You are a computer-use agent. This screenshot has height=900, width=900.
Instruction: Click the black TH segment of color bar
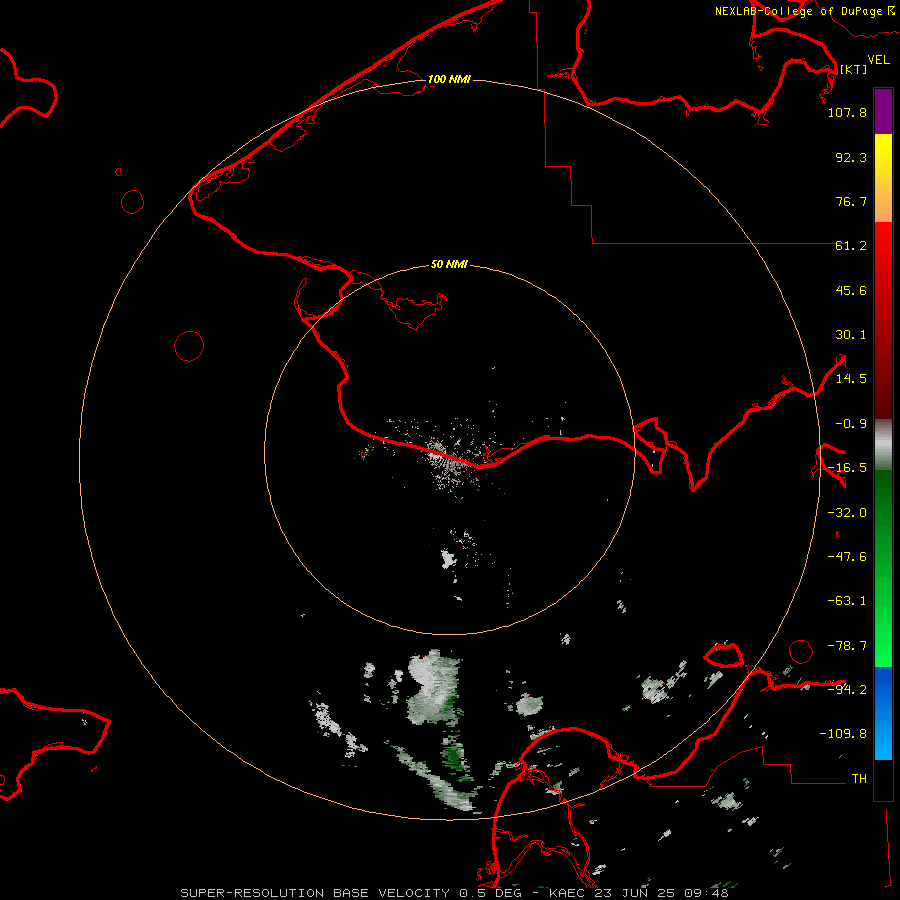pyautogui.click(x=883, y=780)
